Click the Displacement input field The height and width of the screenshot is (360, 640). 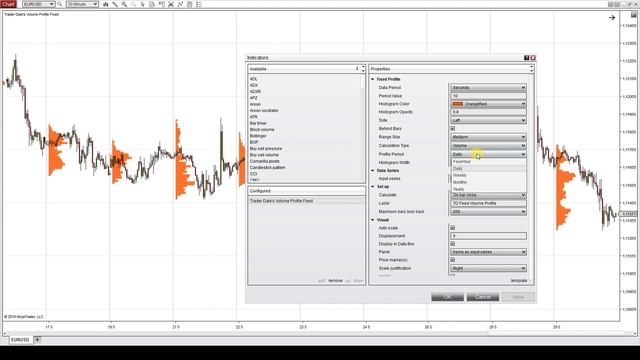pos(488,236)
